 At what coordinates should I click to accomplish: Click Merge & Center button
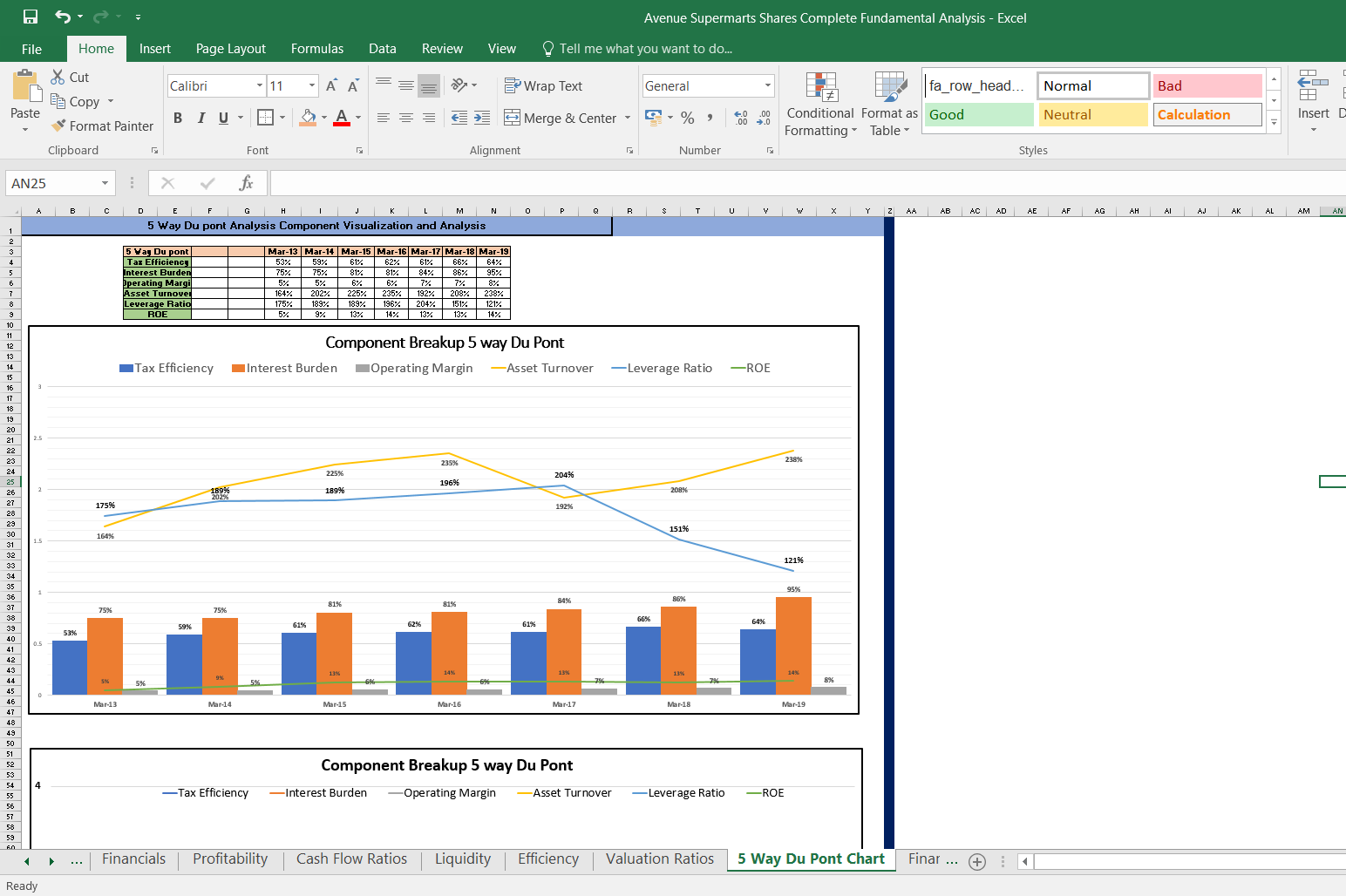pos(560,118)
